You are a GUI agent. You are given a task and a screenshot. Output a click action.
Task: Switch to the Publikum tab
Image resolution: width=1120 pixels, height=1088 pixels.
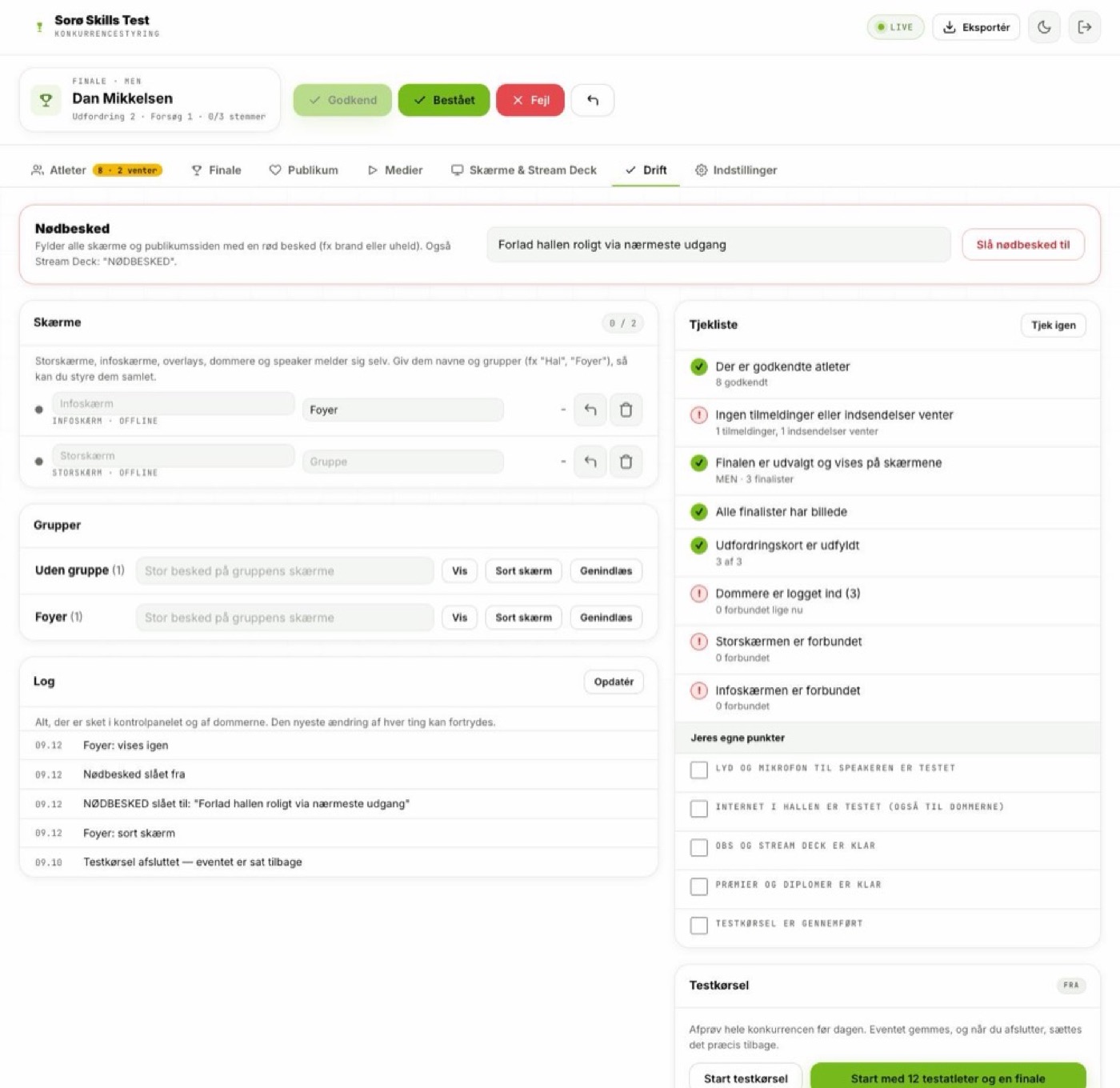coord(303,170)
